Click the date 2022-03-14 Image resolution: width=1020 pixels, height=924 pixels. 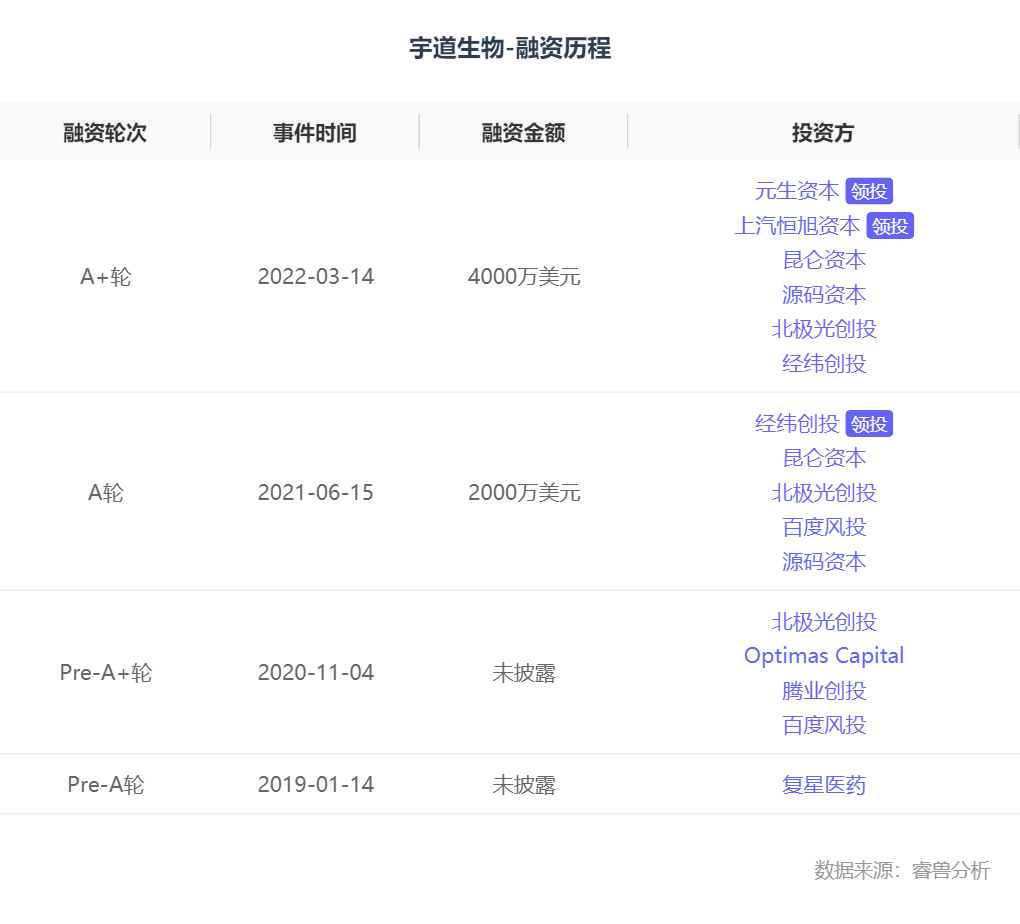click(x=315, y=277)
